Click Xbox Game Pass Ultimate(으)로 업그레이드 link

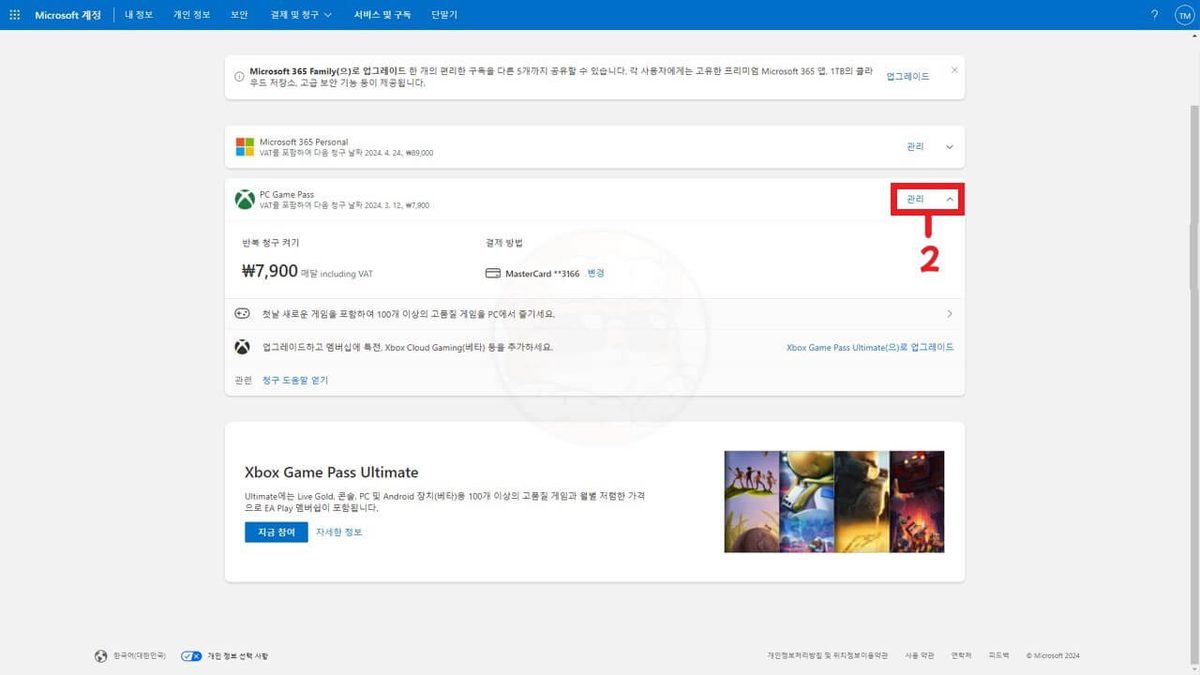tap(870, 347)
